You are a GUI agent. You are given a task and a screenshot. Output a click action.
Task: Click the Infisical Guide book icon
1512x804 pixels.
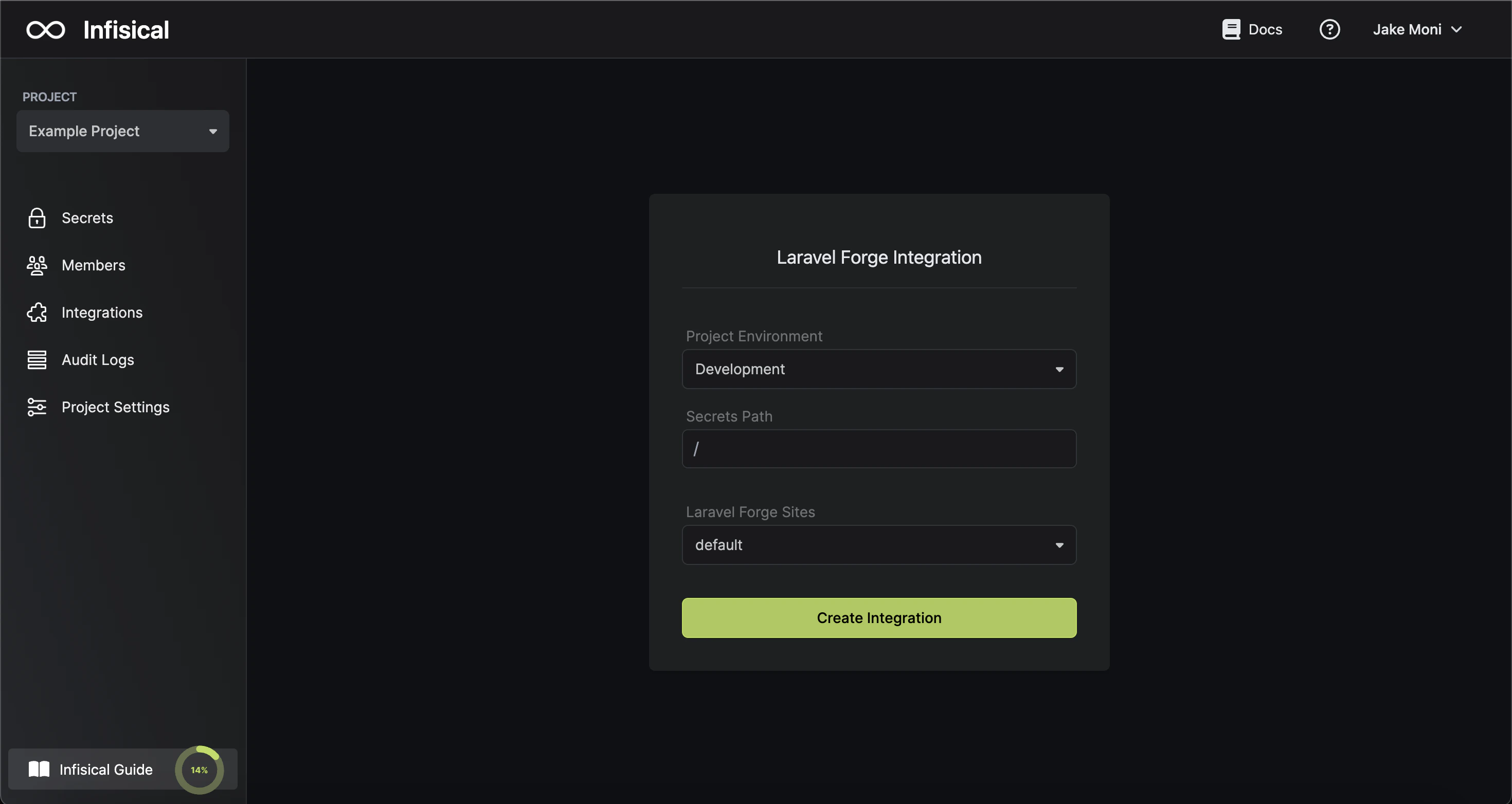(x=39, y=770)
